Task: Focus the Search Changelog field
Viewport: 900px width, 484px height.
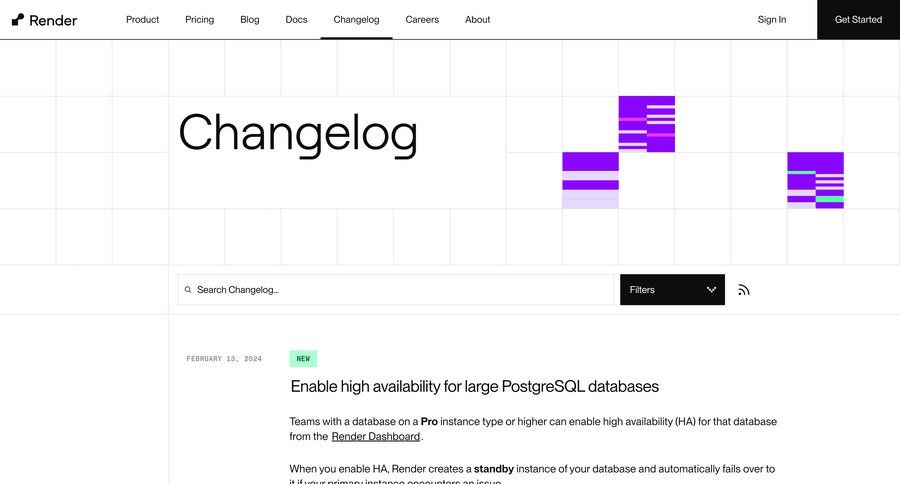Action: click(400, 290)
